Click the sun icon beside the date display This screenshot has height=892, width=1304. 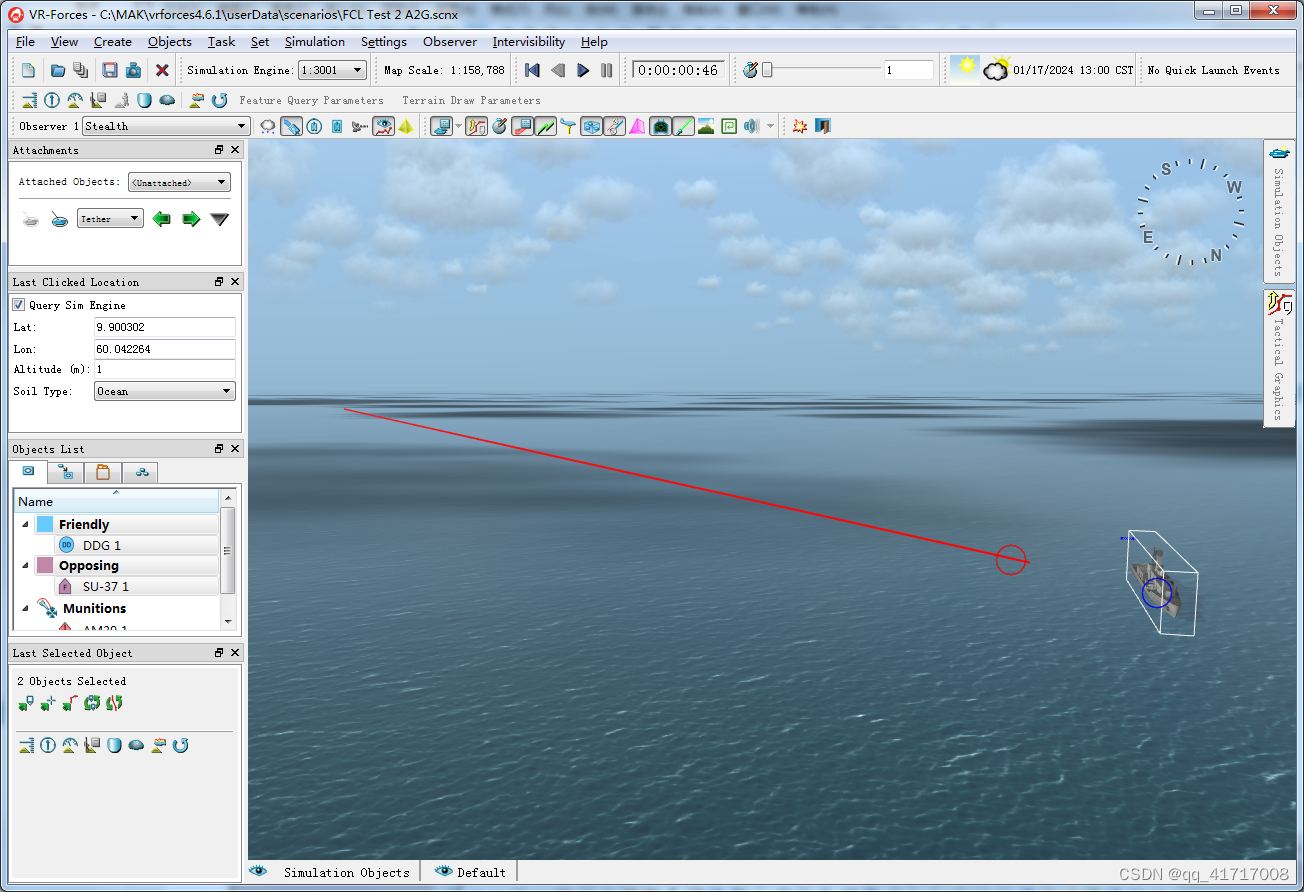click(964, 68)
